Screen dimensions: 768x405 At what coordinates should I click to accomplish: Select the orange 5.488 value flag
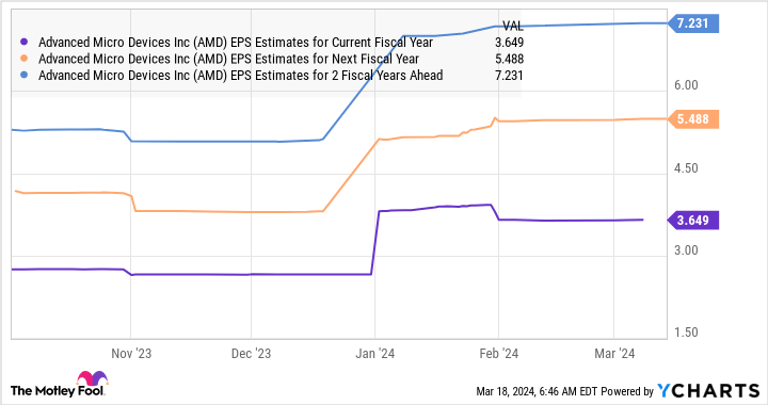[x=696, y=119]
